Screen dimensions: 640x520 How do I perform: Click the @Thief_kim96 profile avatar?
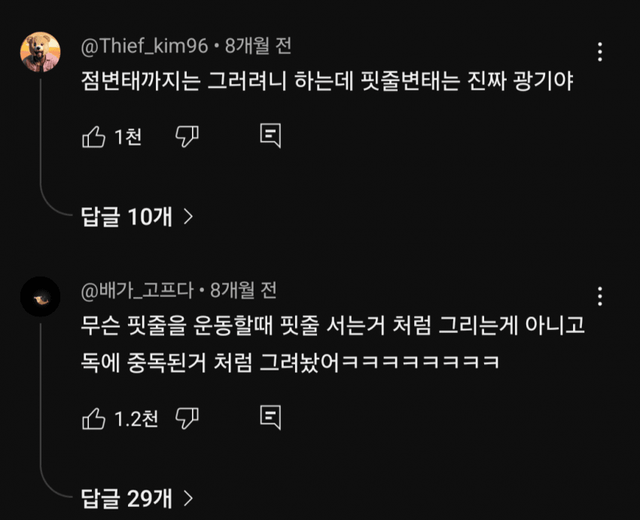pyautogui.click(x=41, y=53)
